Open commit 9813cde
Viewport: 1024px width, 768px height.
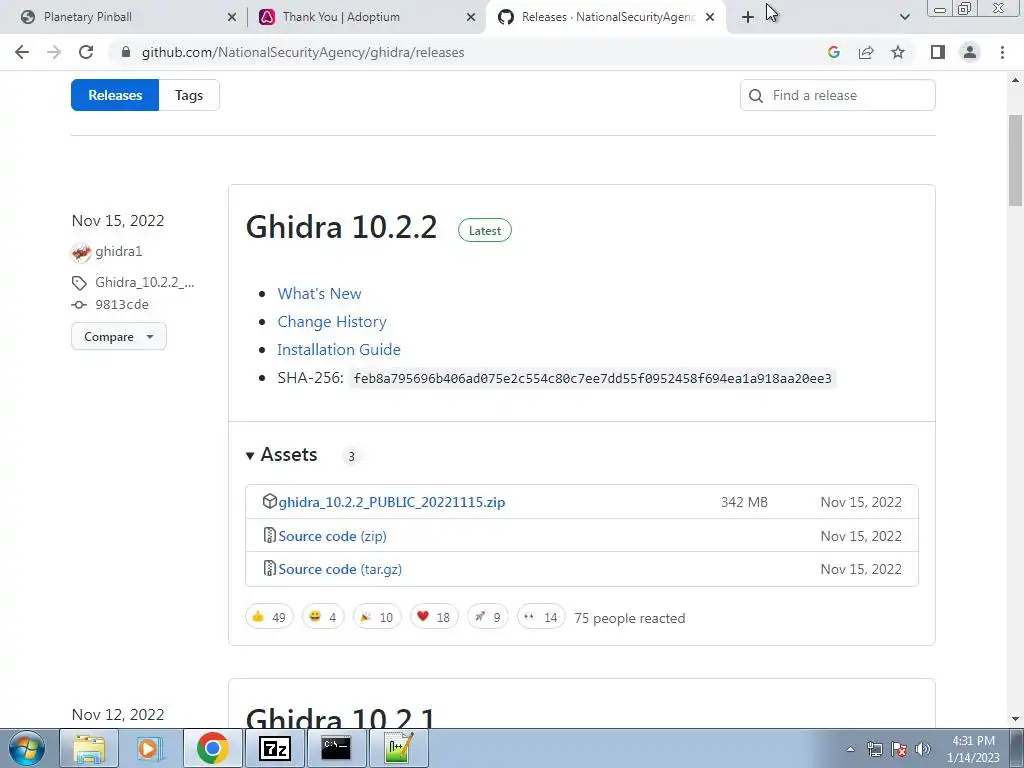pos(121,304)
